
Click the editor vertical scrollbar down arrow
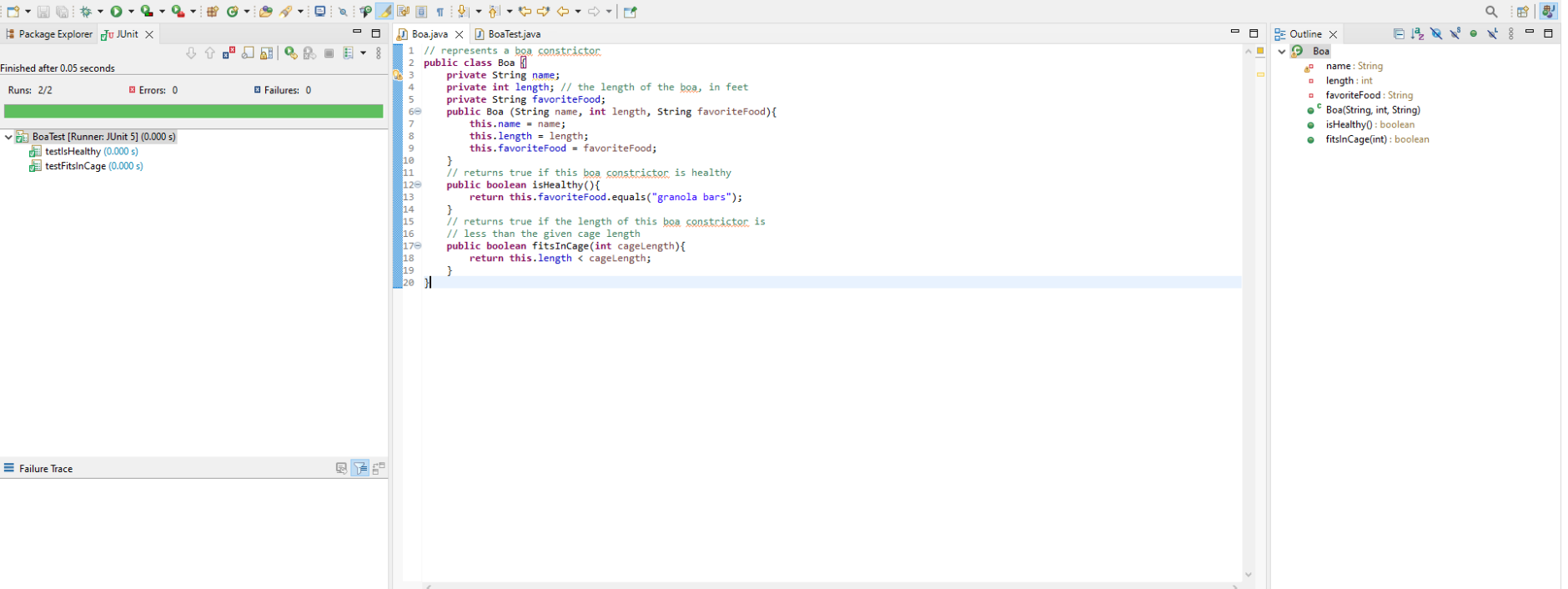[x=1249, y=574]
